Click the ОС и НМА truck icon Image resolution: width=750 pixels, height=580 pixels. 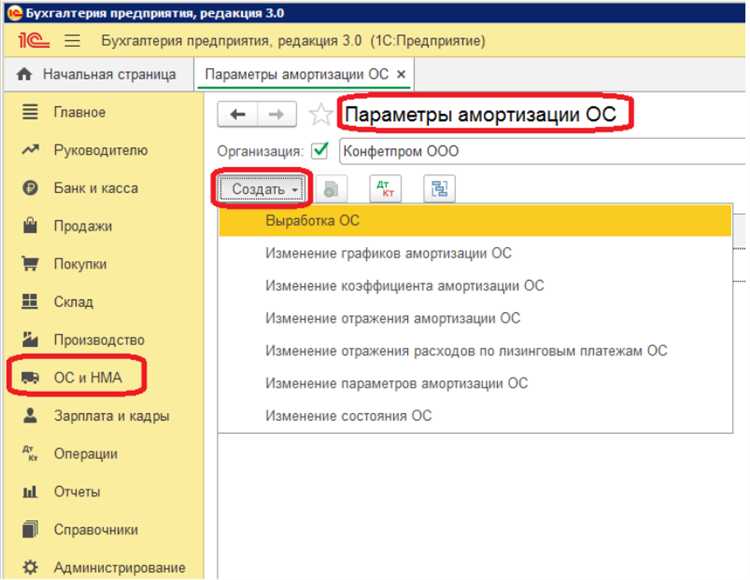(x=30, y=378)
